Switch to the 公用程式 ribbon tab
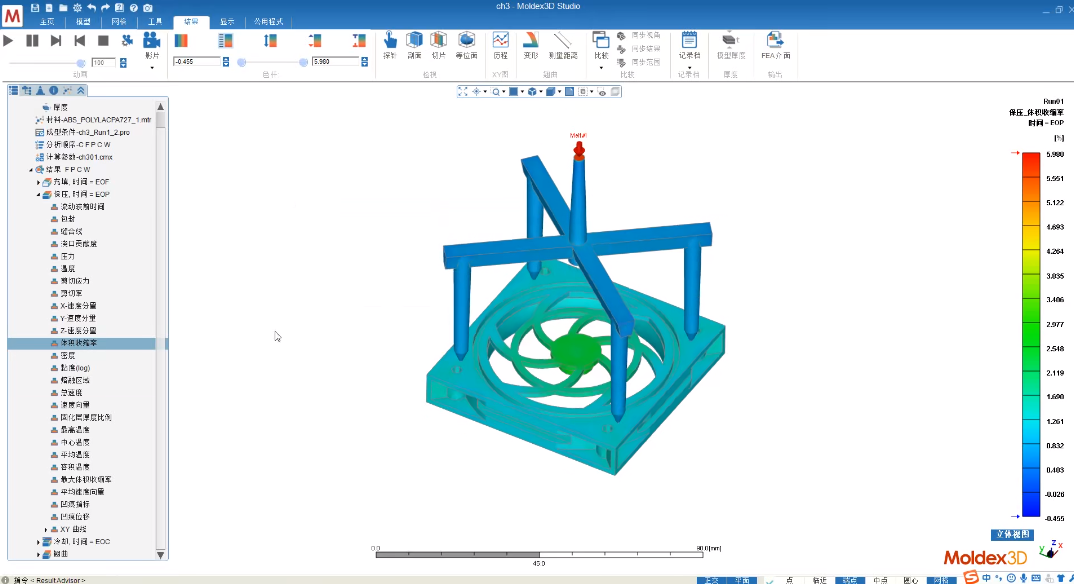The height and width of the screenshot is (584, 1074). pyautogui.click(x=268, y=22)
